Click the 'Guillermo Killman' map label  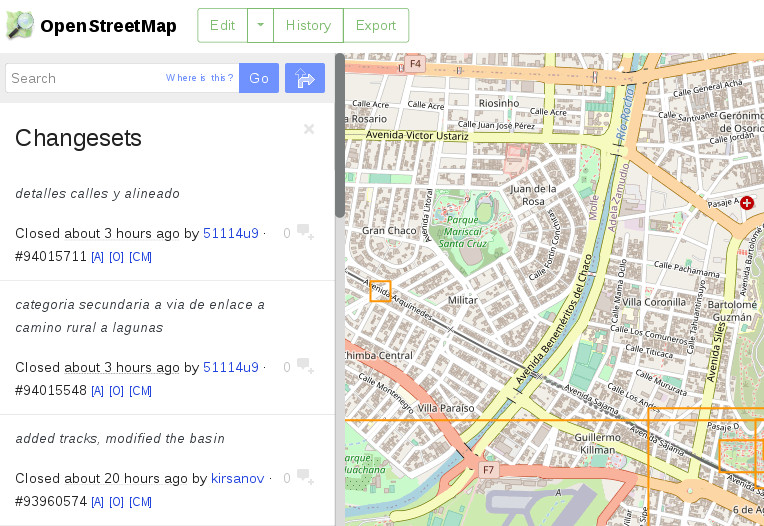click(x=597, y=444)
